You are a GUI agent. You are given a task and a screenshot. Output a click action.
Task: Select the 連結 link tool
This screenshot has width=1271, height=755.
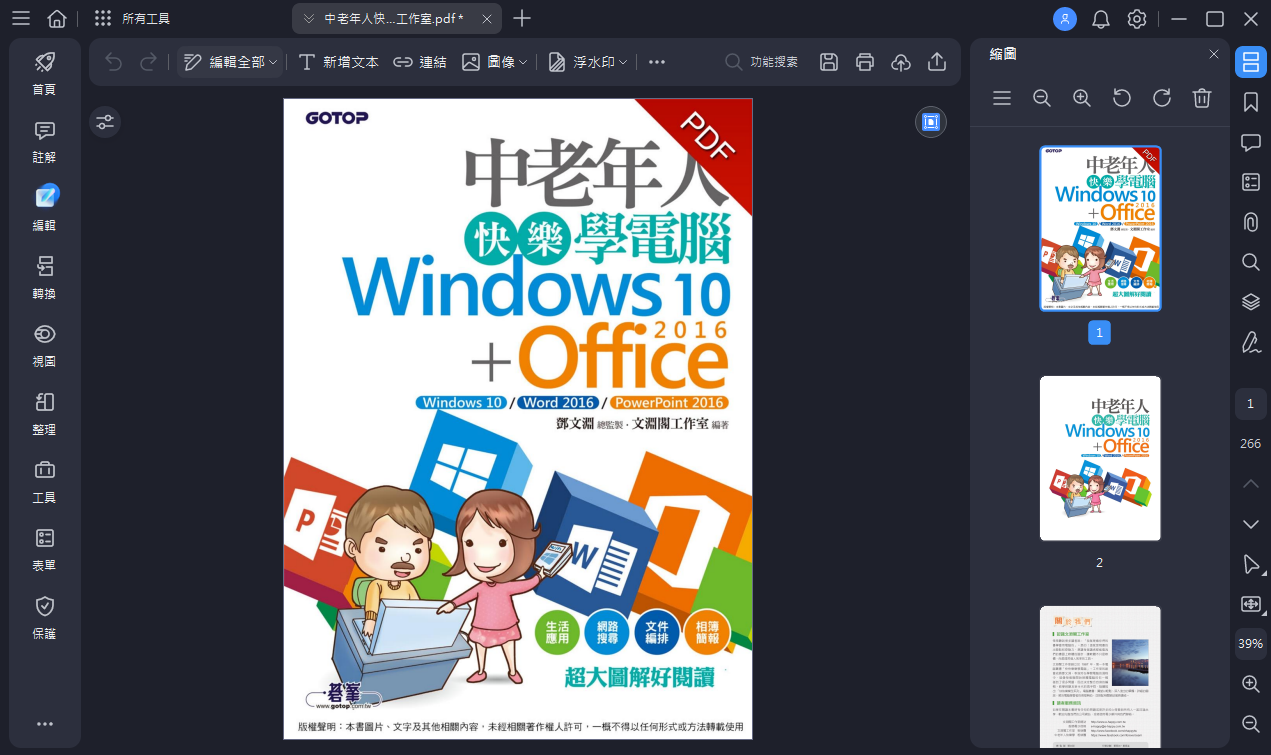[427, 61]
